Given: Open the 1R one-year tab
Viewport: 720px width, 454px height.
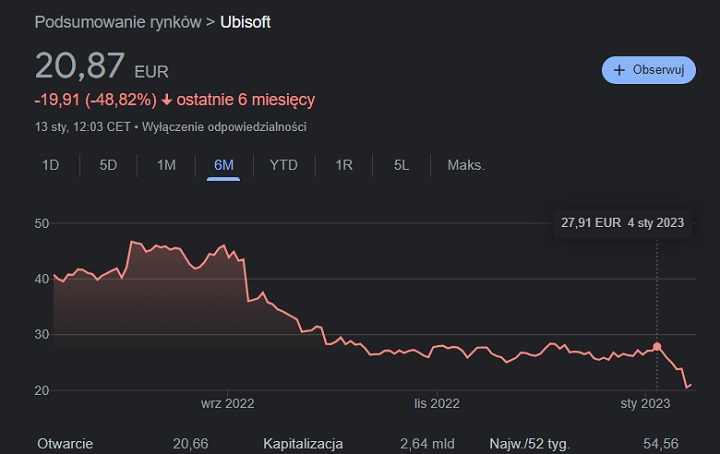Looking at the screenshot, I should pos(344,165).
